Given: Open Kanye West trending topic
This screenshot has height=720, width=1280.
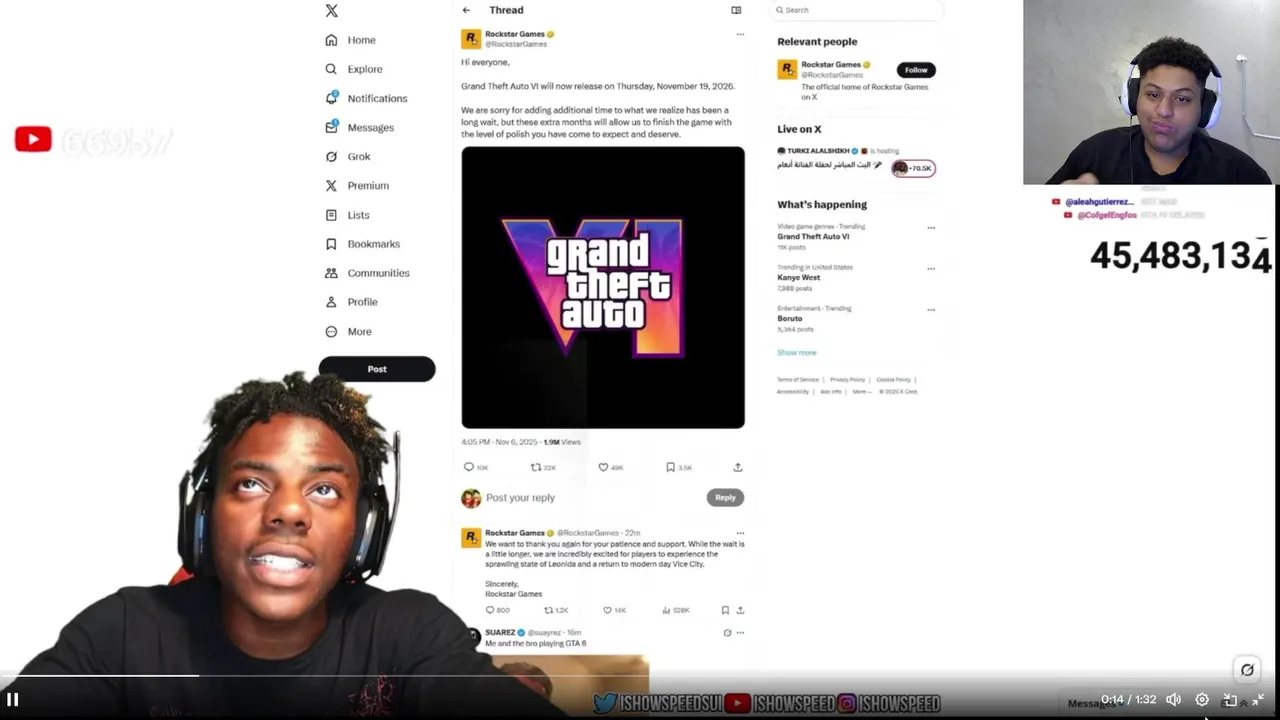Looking at the screenshot, I should [x=798, y=278].
